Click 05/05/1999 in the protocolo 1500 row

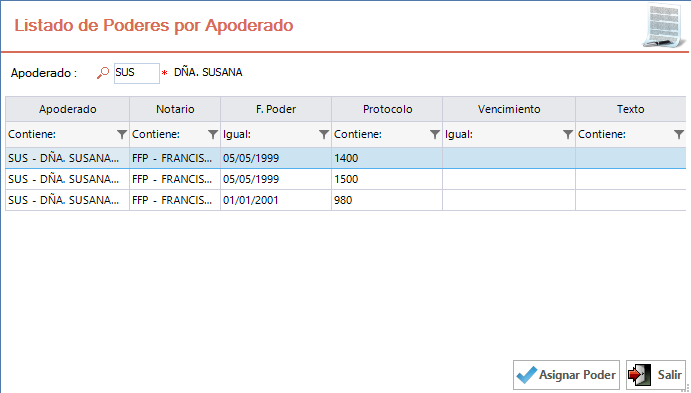[276, 179]
